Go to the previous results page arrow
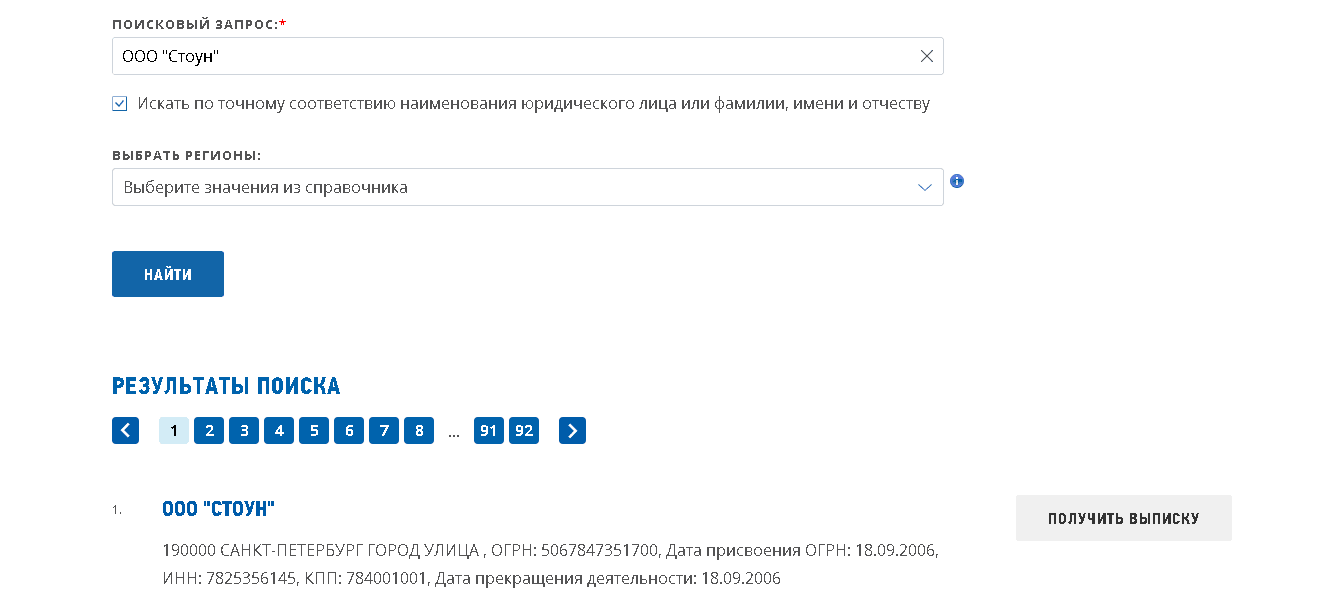1330x612 pixels. pos(125,431)
